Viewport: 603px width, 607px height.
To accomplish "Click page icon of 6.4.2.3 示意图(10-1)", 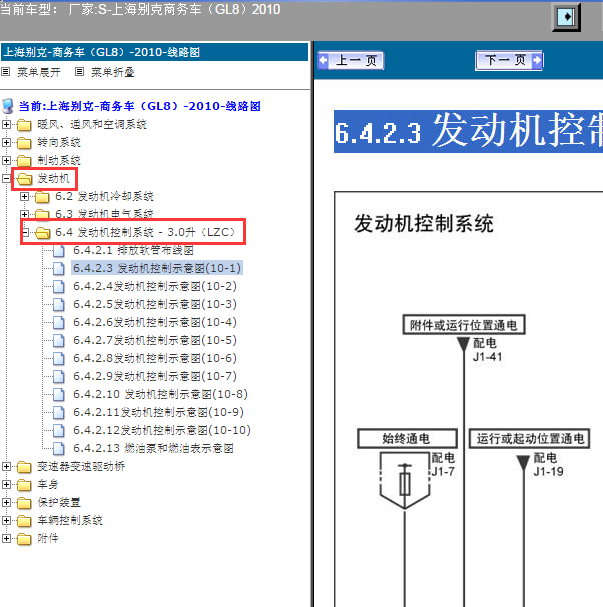I will point(58,269).
